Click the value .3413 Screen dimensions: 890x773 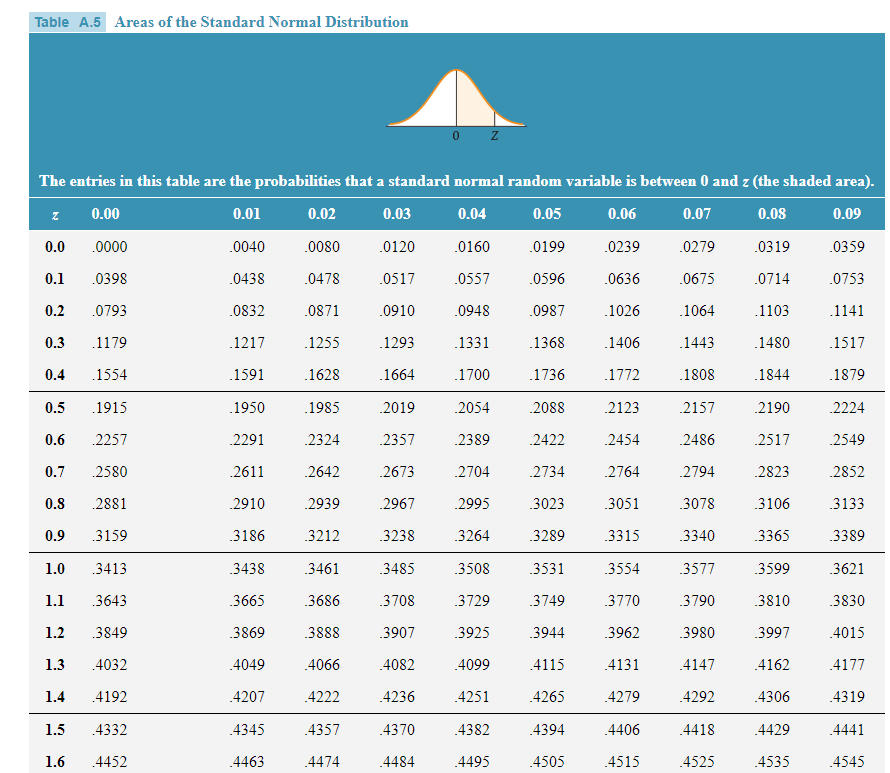(109, 568)
